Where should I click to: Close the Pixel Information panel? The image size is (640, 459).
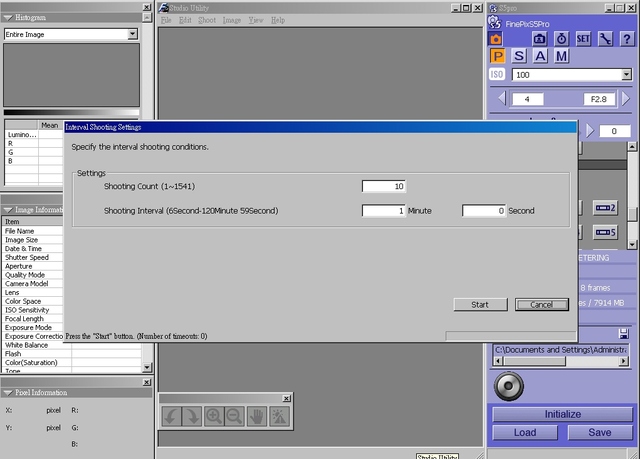[147, 382]
